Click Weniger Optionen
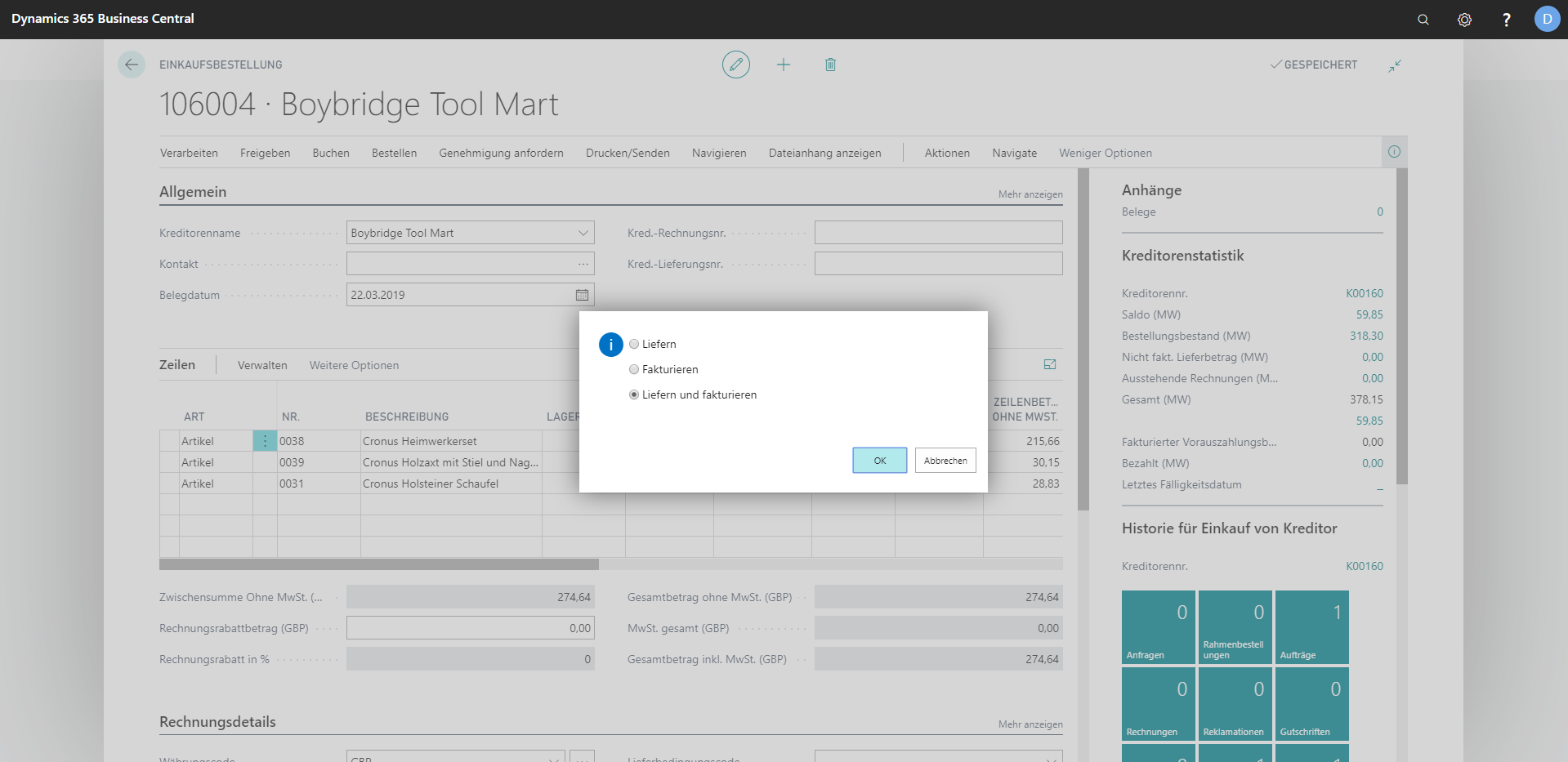The image size is (1568, 762). tap(1106, 153)
